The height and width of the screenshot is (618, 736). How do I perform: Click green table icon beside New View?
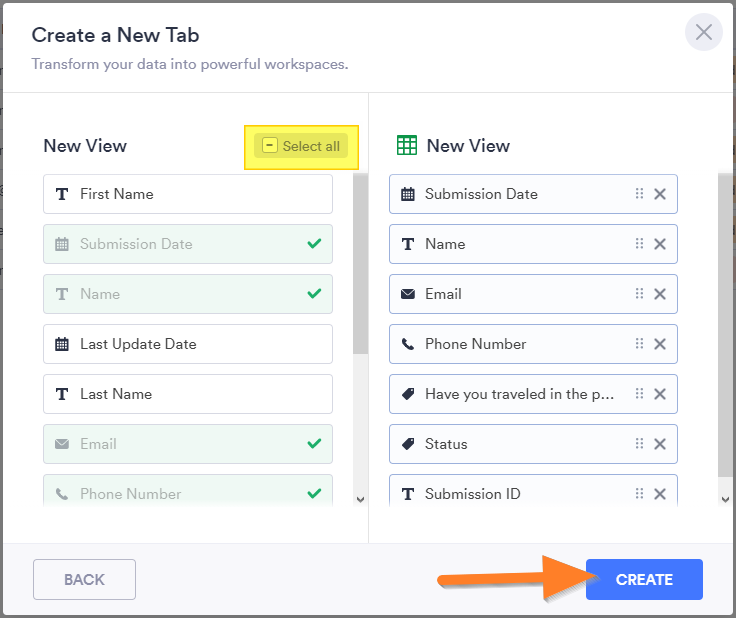[x=407, y=145]
